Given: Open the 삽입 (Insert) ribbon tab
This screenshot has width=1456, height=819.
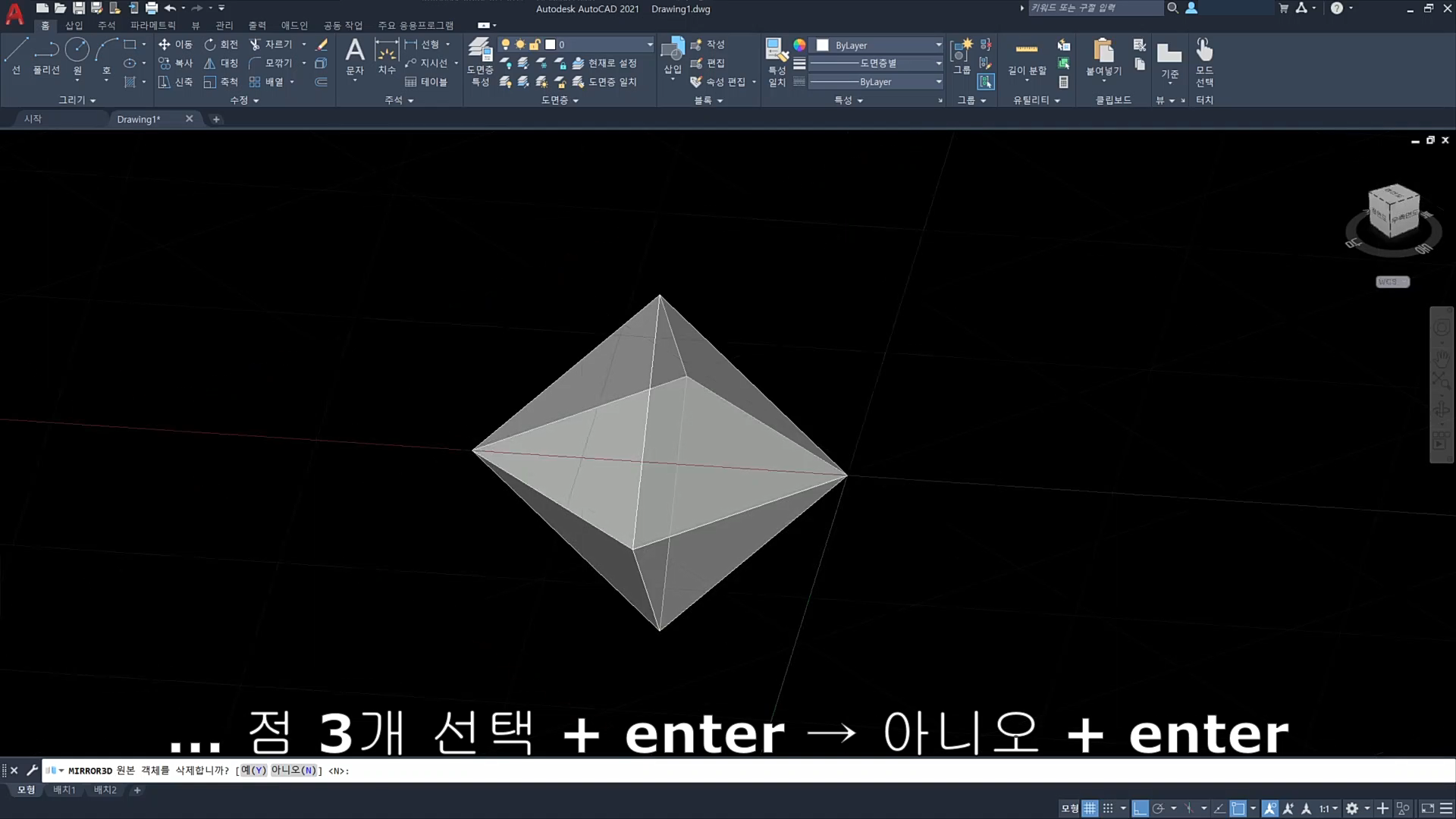Looking at the screenshot, I should (74, 26).
